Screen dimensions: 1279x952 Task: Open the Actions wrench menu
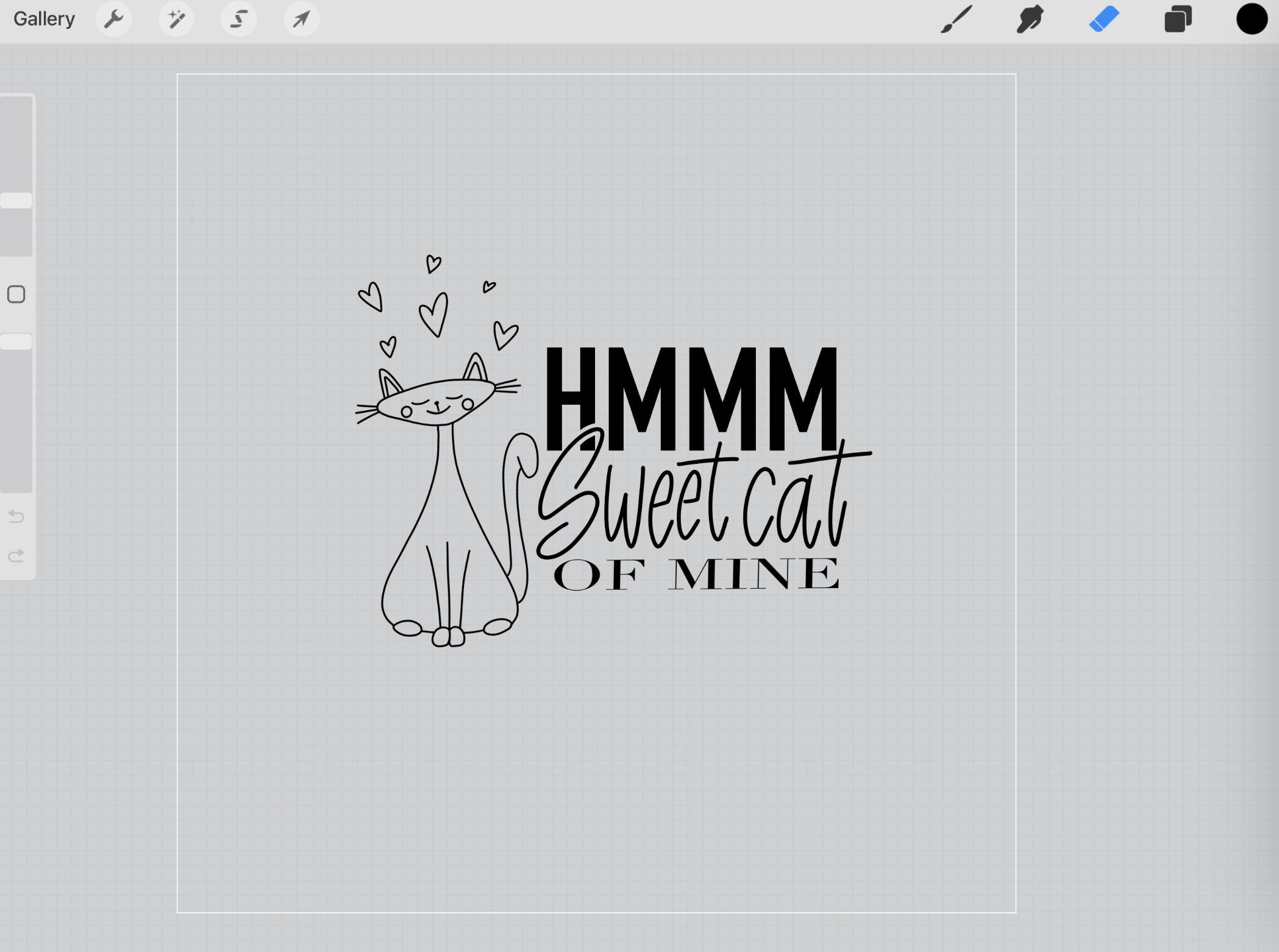pyautogui.click(x=114, y=19)
